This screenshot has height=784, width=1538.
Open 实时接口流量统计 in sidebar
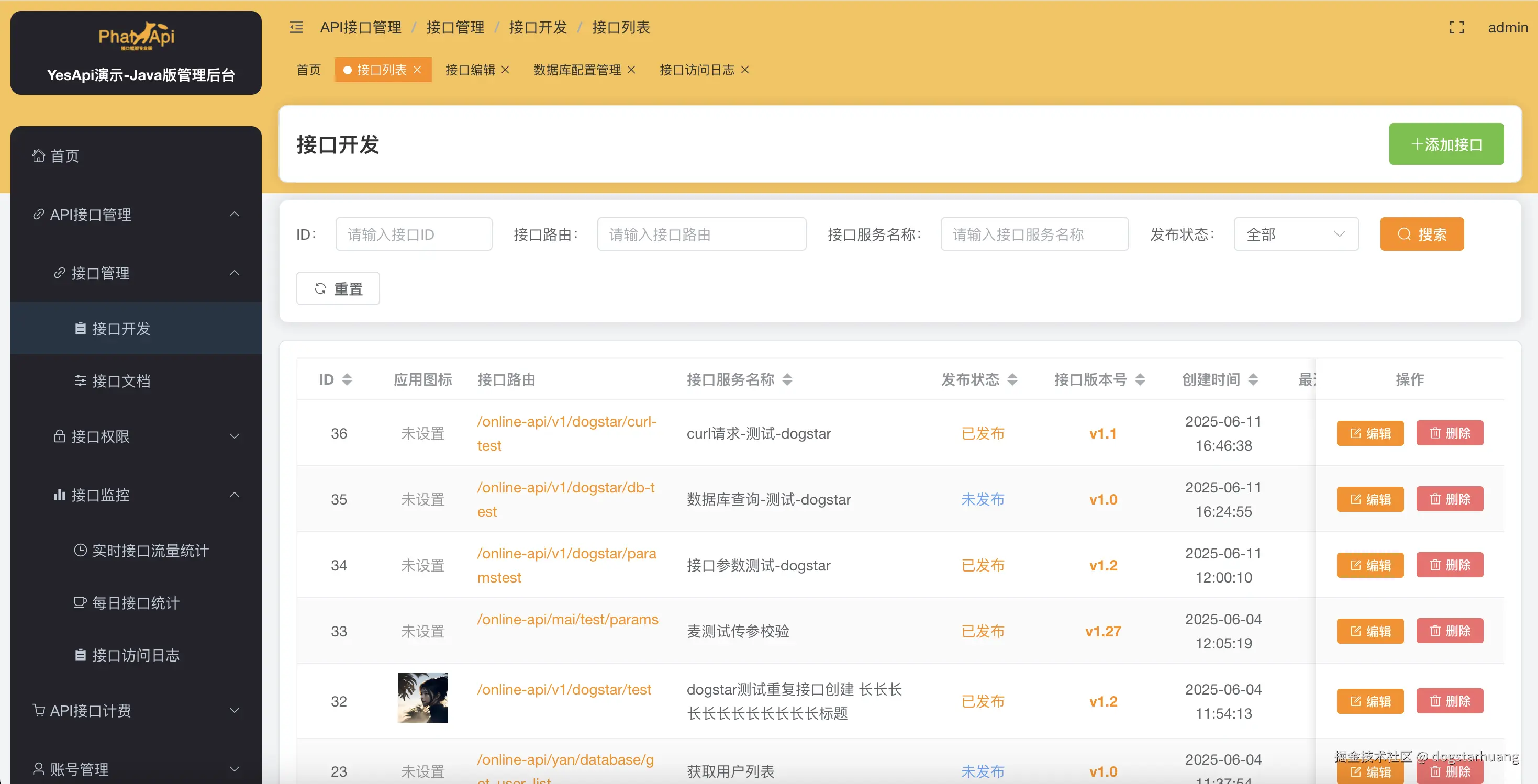click(150, 551)
